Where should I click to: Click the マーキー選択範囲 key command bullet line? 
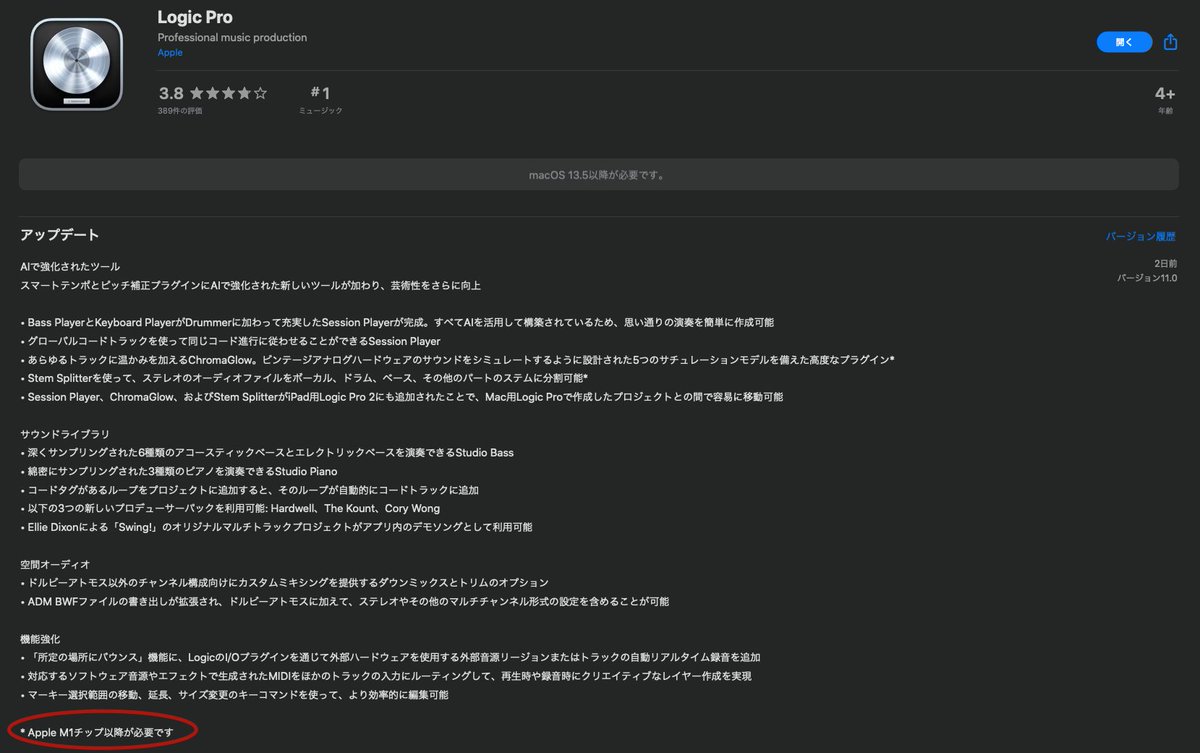[x=234, y=694]
